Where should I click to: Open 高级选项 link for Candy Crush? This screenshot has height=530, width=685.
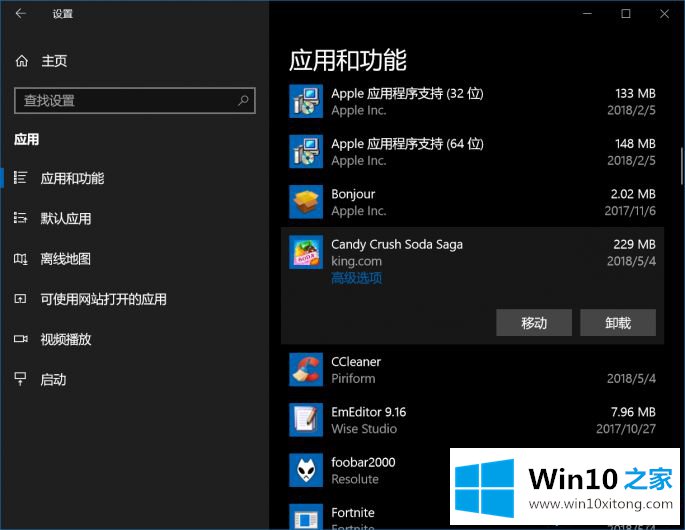coord(356,278)
